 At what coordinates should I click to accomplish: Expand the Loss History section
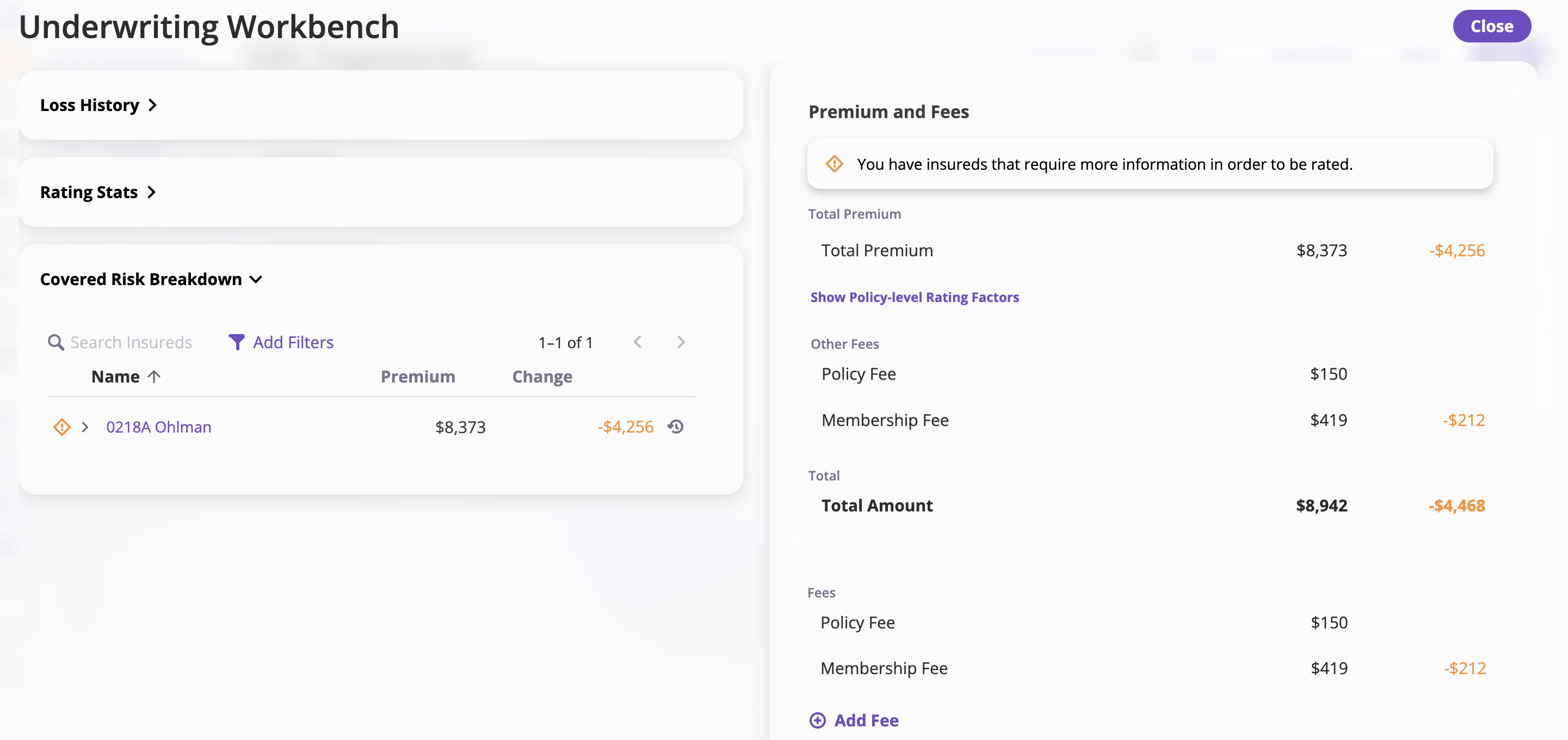98,105
